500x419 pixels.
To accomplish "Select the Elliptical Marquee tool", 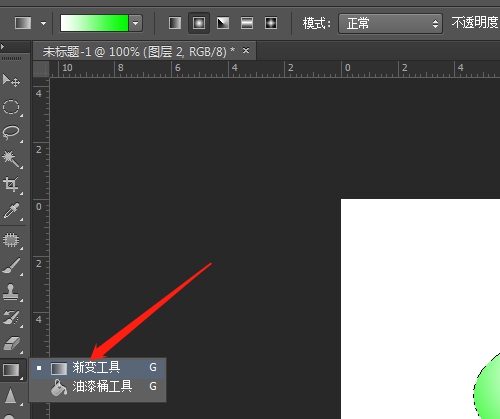I will click(11, 107).
